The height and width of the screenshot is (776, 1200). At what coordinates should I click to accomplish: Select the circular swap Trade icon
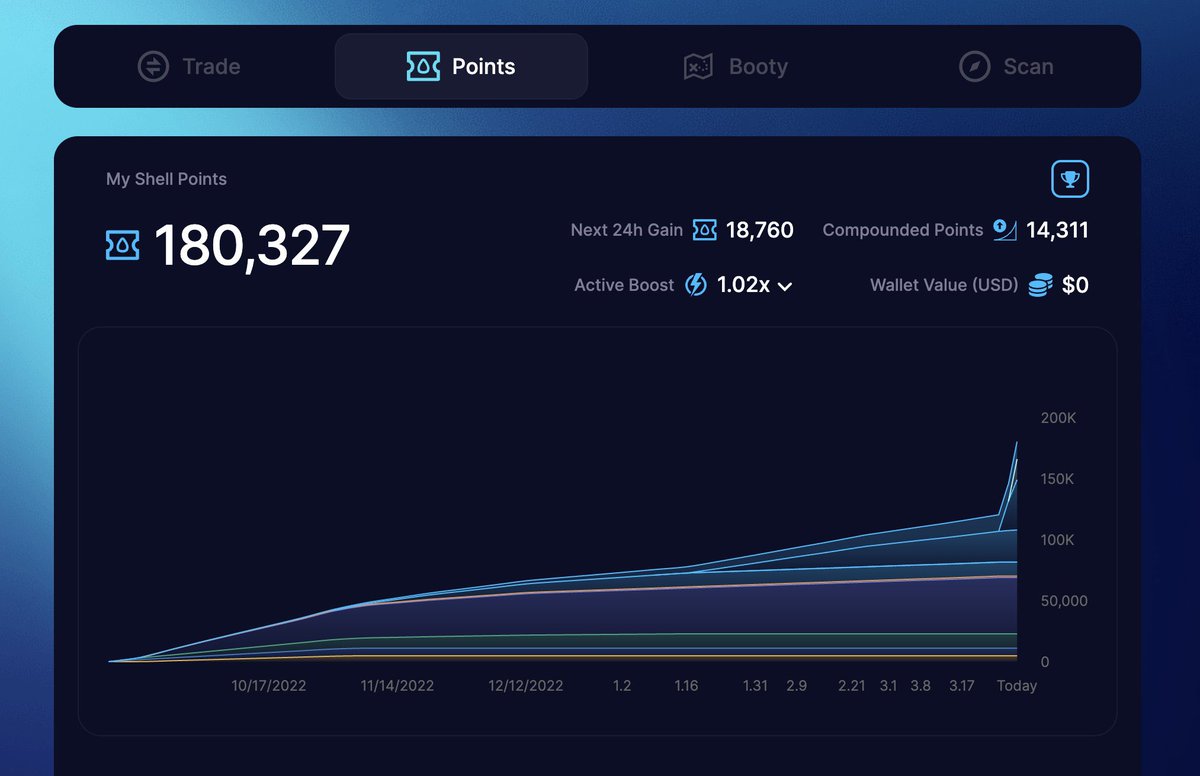pyautogui.click(x=152, y=66)
